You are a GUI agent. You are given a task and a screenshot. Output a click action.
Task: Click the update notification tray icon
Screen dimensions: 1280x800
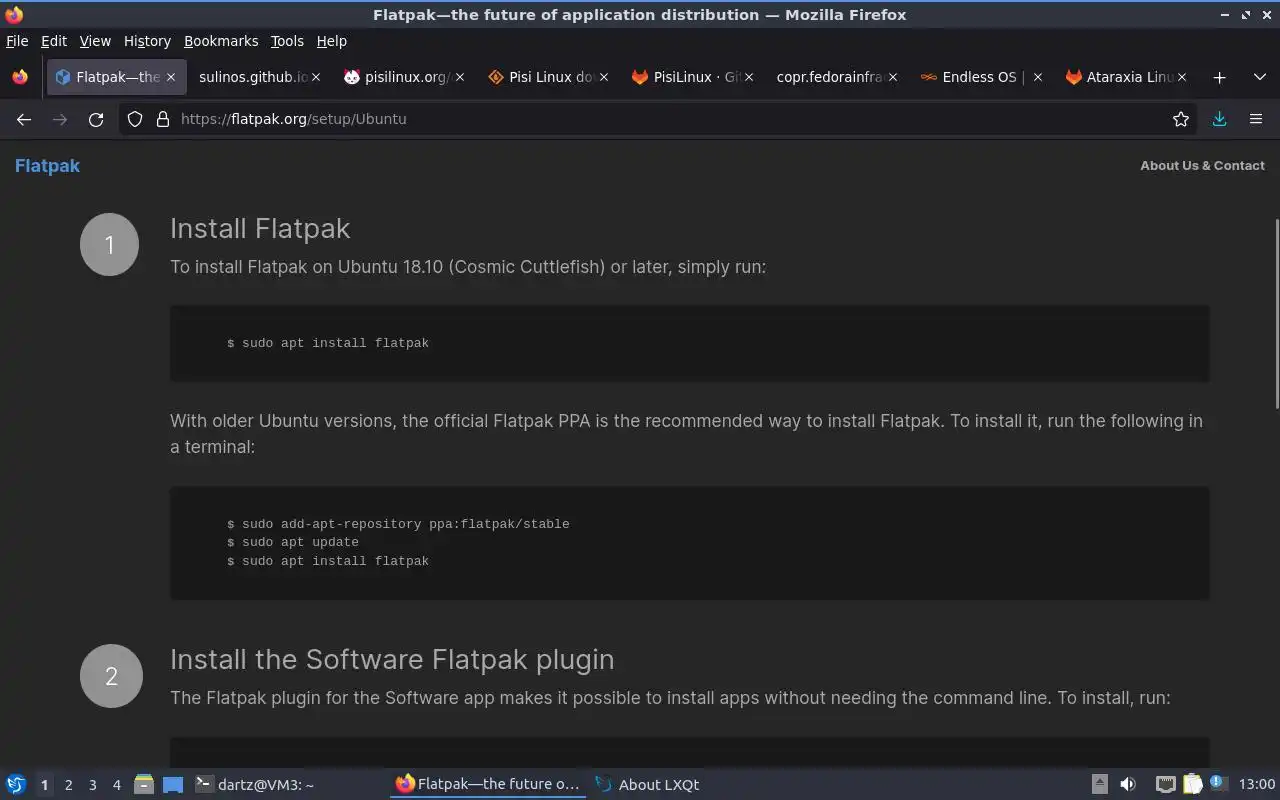pyautogui.click(x=1217, y=784)
